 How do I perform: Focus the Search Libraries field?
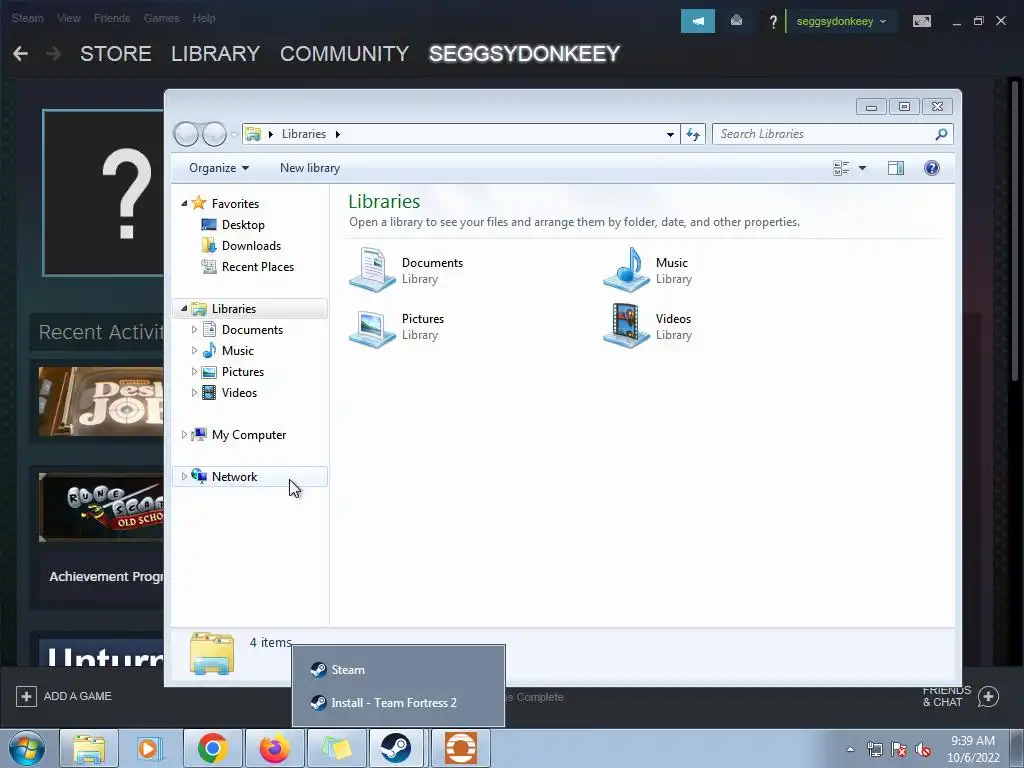click(x=833, y=134)
